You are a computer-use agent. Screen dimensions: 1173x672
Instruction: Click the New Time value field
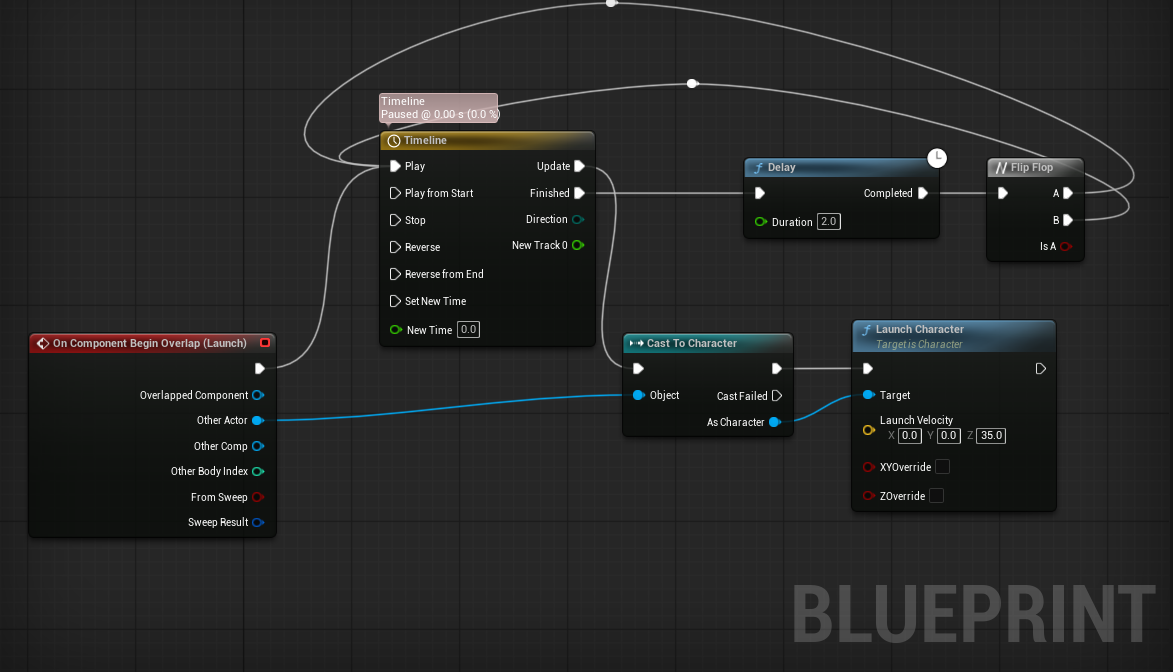click(x=468, y=329)
